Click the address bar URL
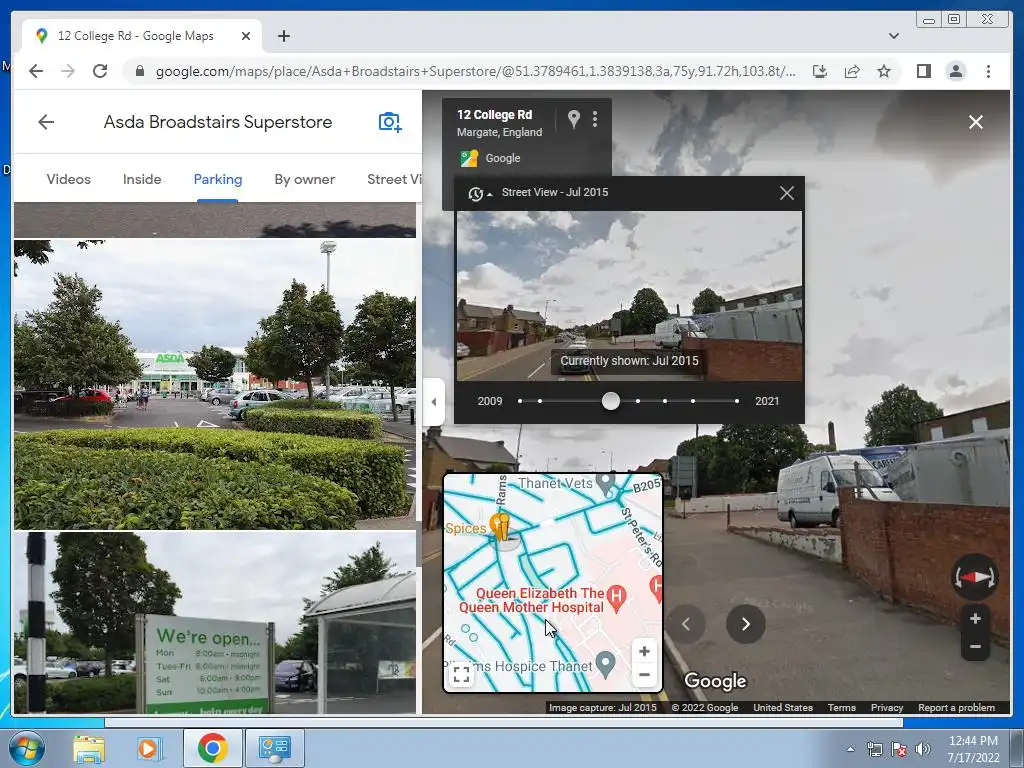The height and width of the screenshot is (768, 1024). tap(475, 71)
